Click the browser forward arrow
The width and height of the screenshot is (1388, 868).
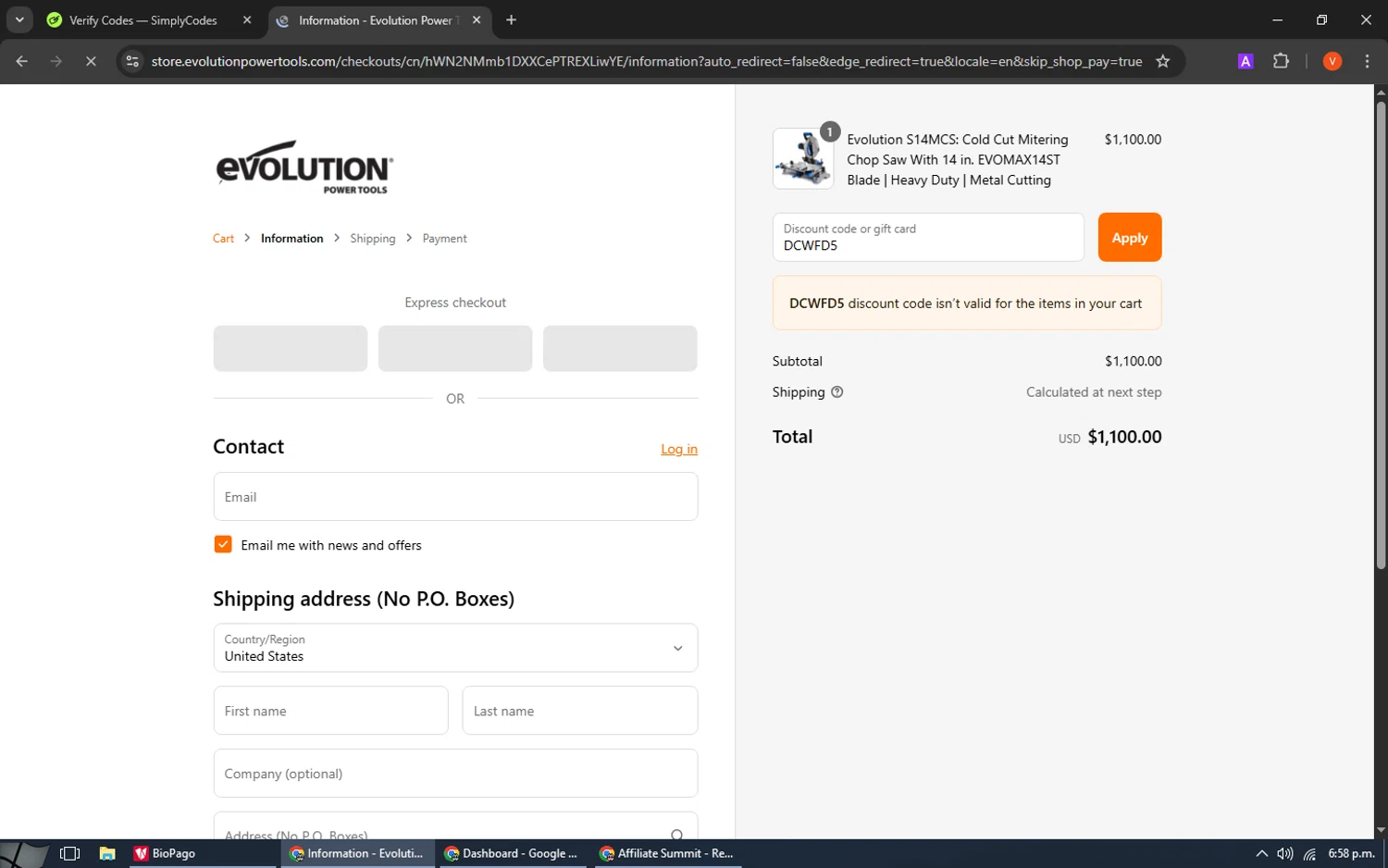coord(56,61)
